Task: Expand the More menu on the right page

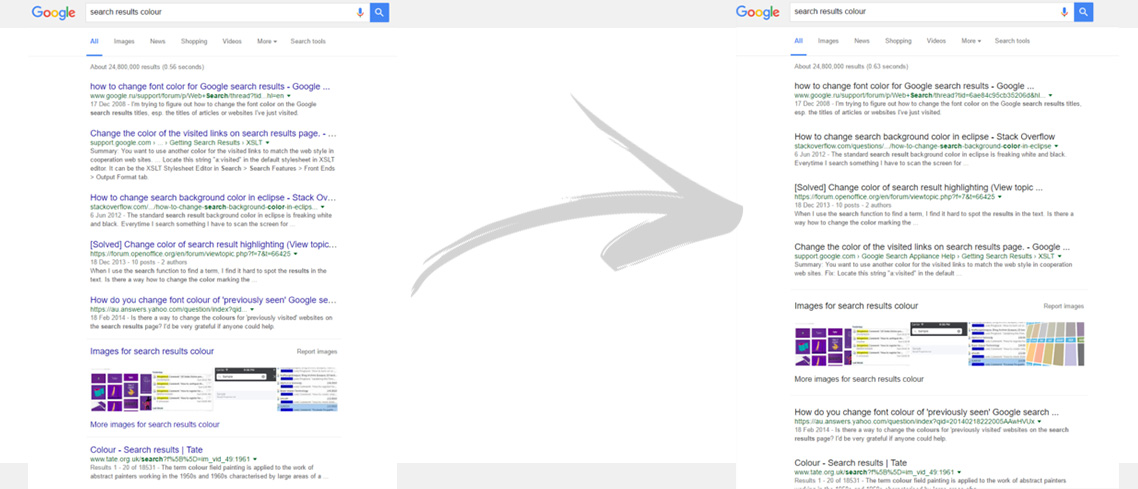Action: point(970,41)
